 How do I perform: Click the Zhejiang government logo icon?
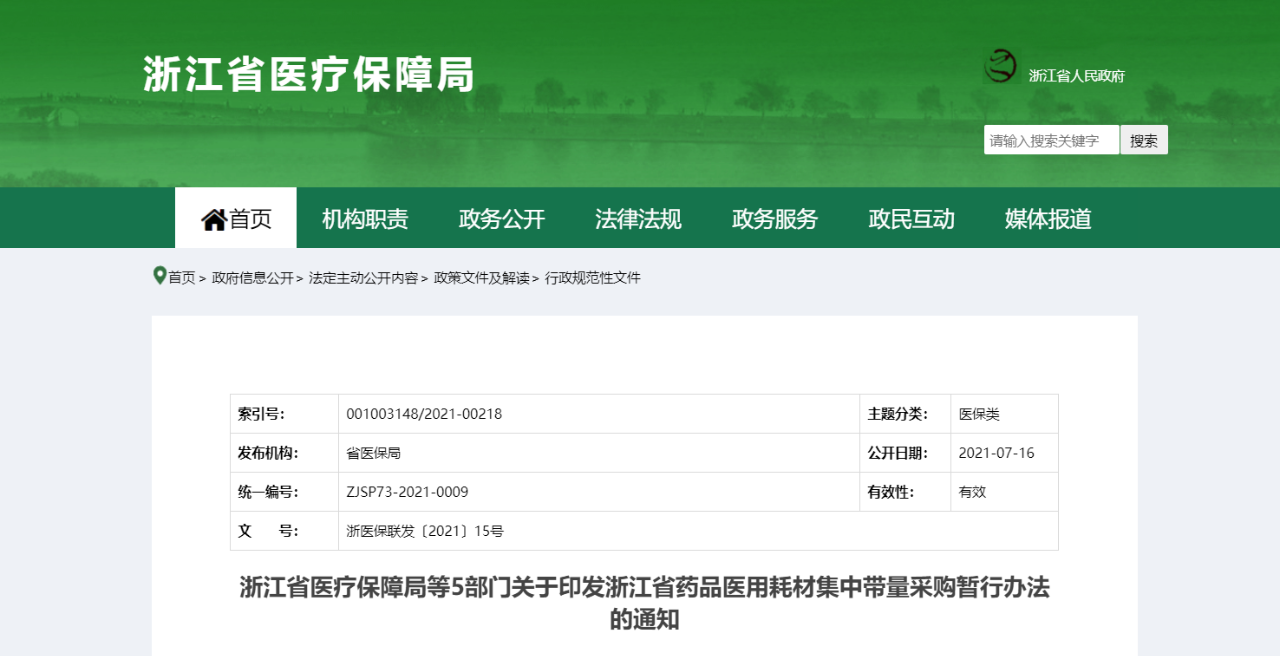pos(1000,67)
